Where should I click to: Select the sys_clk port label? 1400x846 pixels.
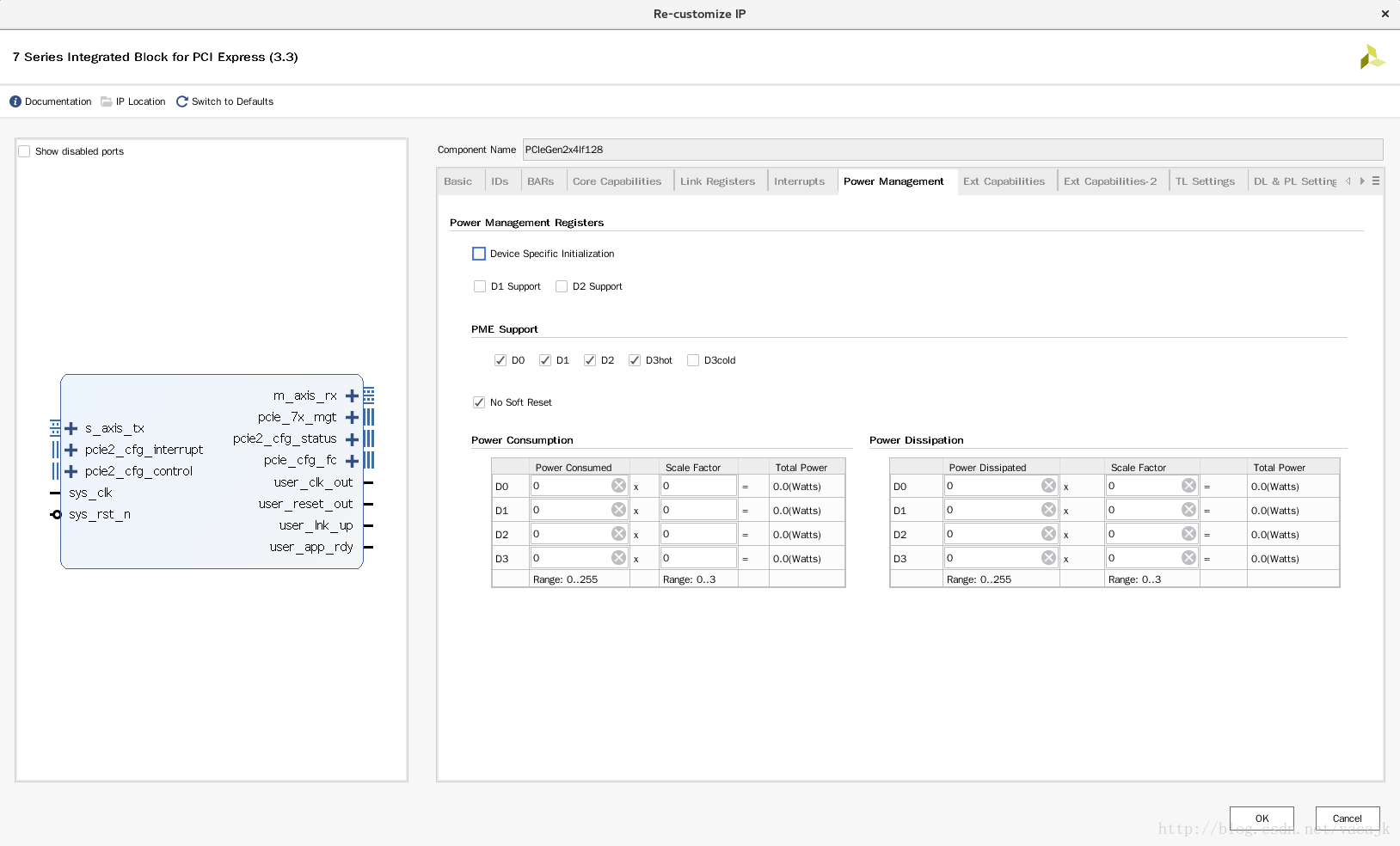click(90, 493)
